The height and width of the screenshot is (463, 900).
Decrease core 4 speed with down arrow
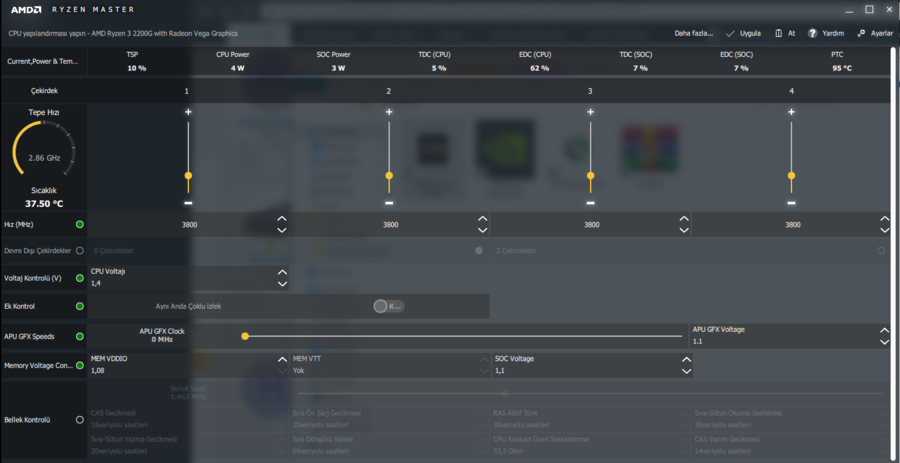click(x=885, y=230)
